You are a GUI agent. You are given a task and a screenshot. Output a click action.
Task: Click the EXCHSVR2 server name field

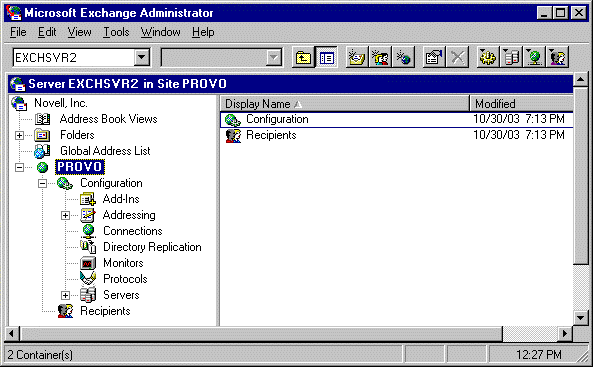[74, 58]
